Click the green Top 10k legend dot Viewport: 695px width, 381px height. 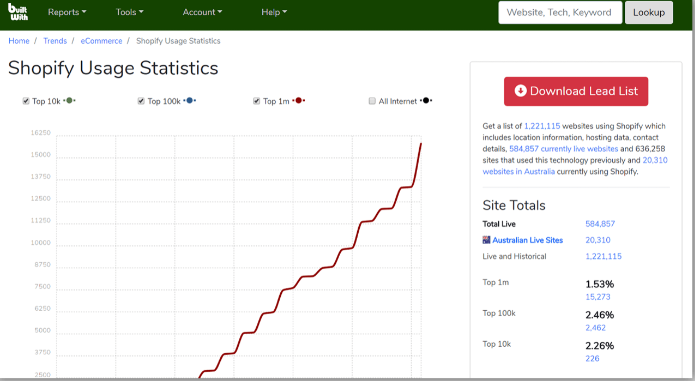pyautogui.click(x=69, y=101)
